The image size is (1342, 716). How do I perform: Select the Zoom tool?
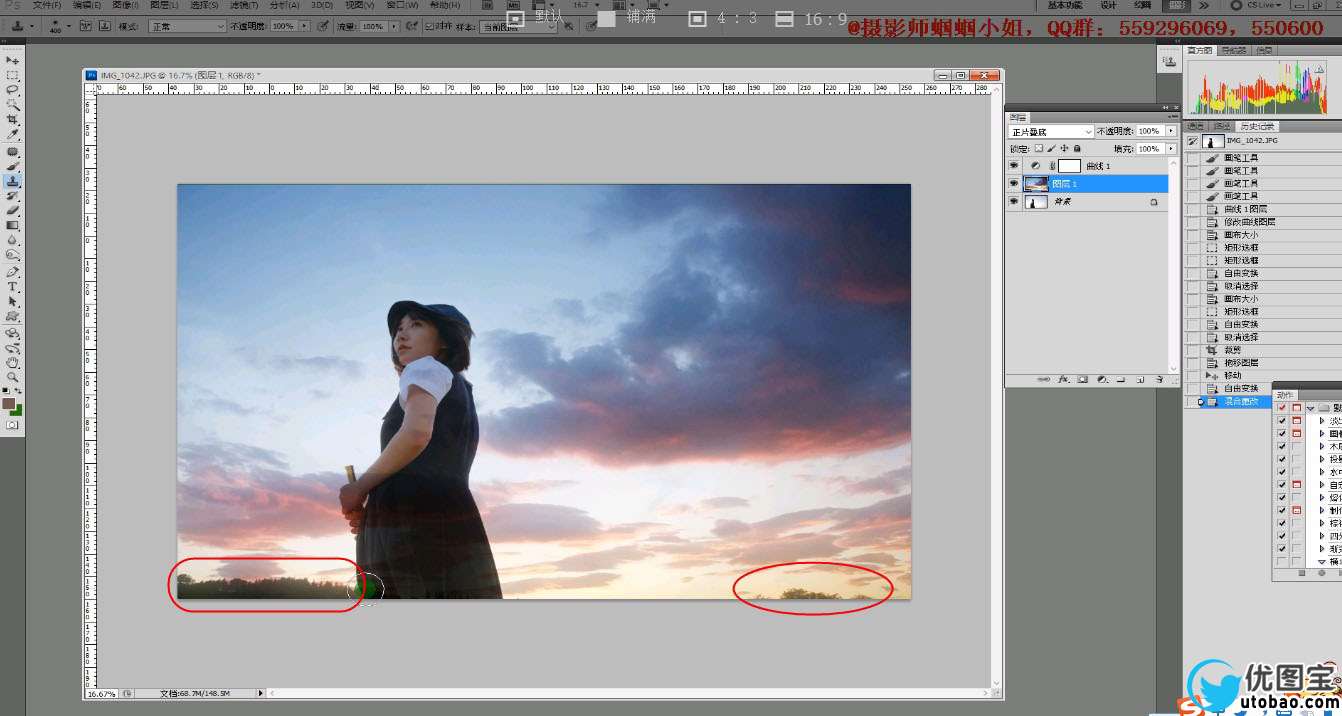point(13,377)
